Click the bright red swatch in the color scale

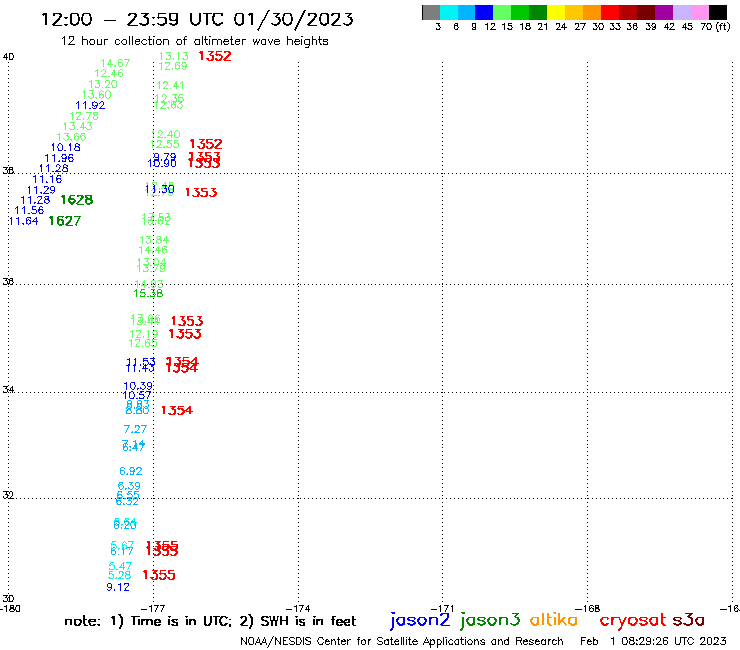point(610,12)
